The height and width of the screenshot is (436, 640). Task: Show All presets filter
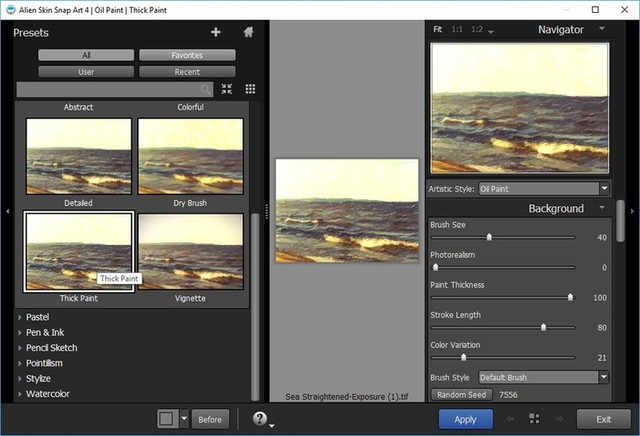coord(86,55)
